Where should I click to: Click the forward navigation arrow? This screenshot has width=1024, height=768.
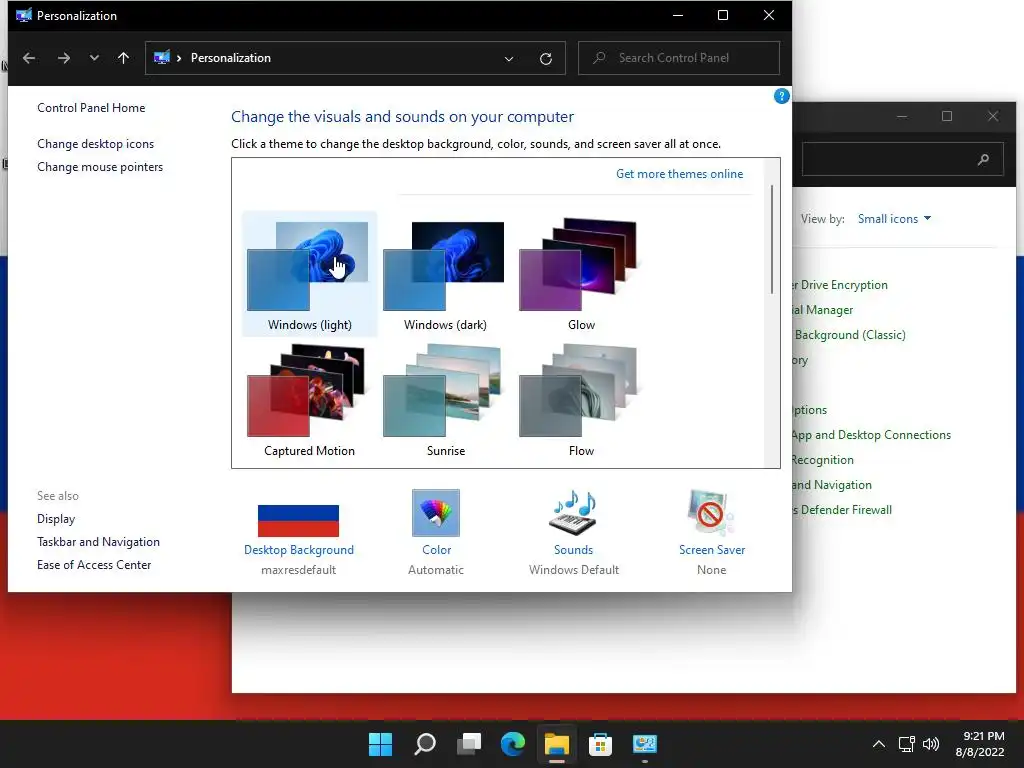pyautogui.click(x=63, y=58)
